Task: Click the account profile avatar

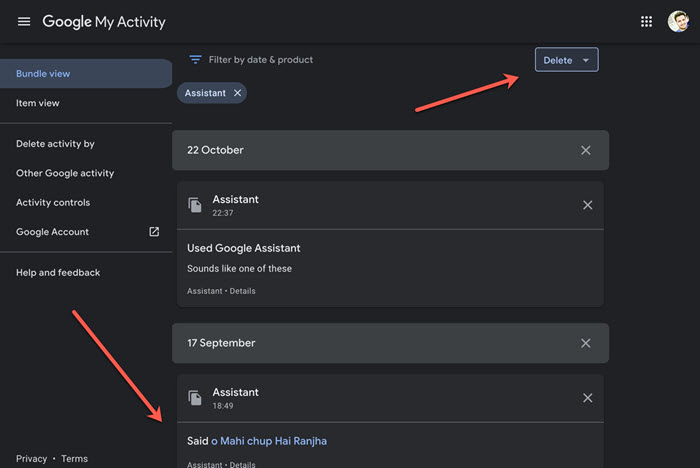Action: point(678,21)
